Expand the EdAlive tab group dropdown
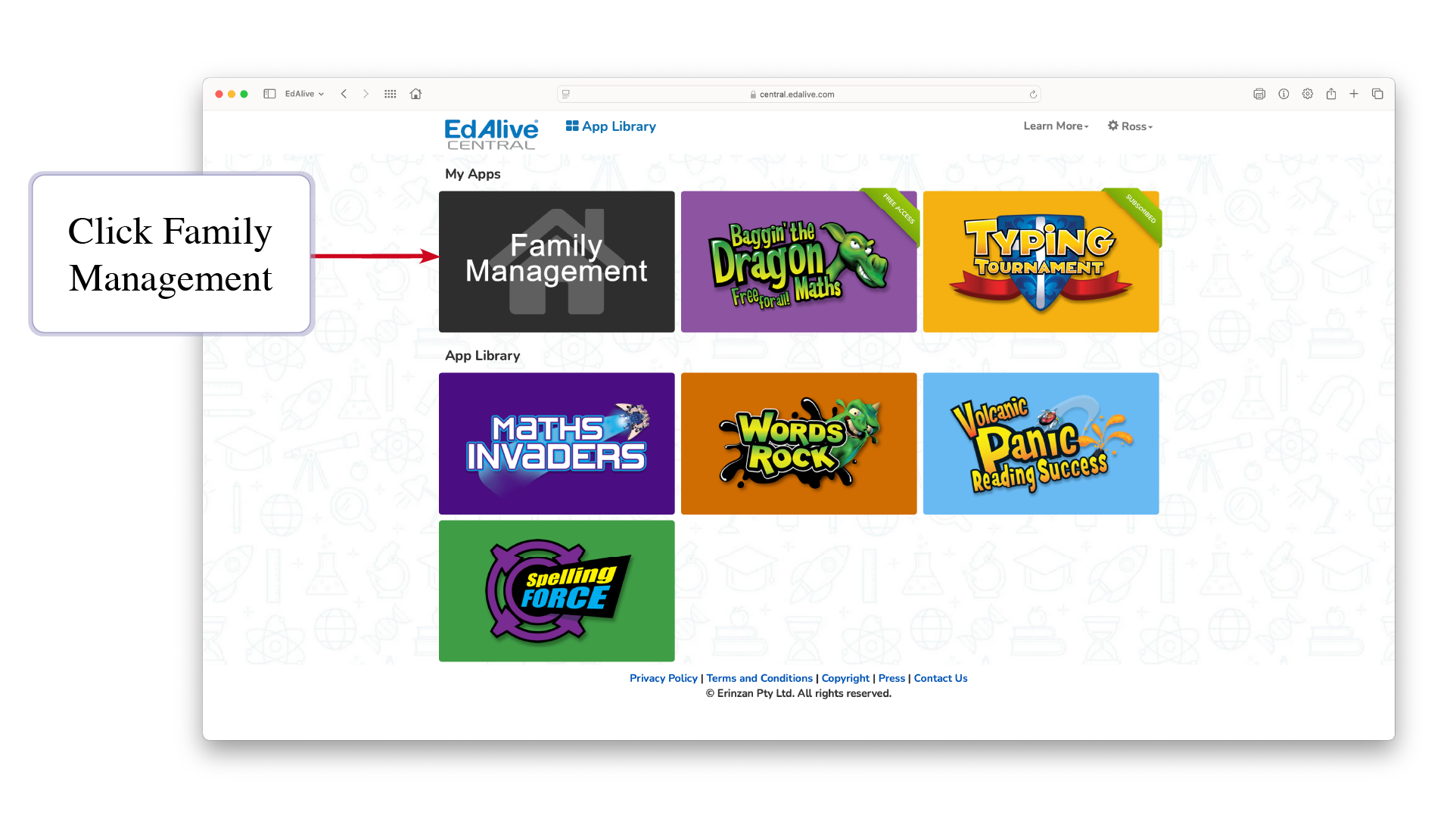 tap(304, 94)
